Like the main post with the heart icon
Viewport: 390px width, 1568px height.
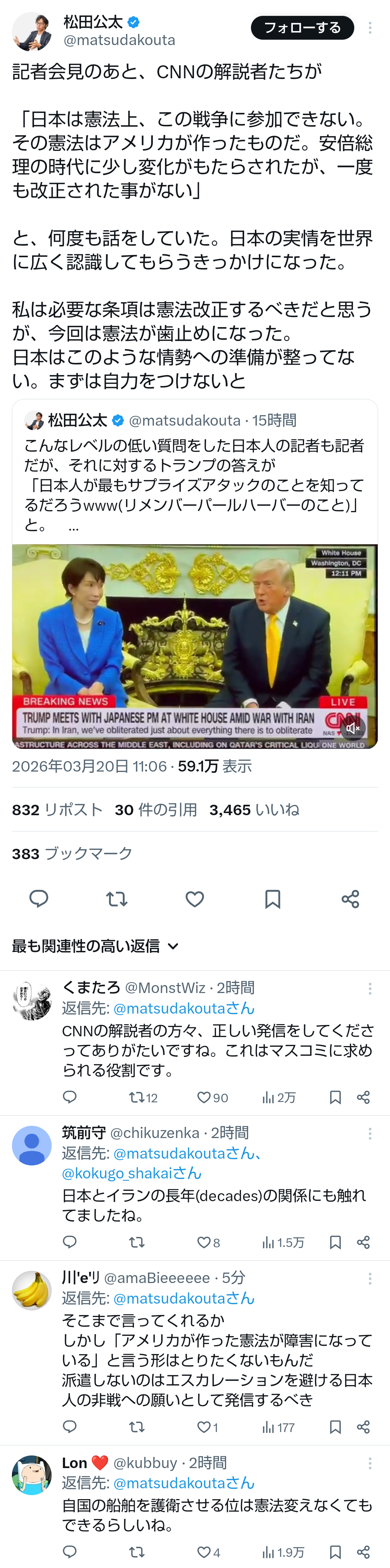pyautogui.click(x=194, y=899)
